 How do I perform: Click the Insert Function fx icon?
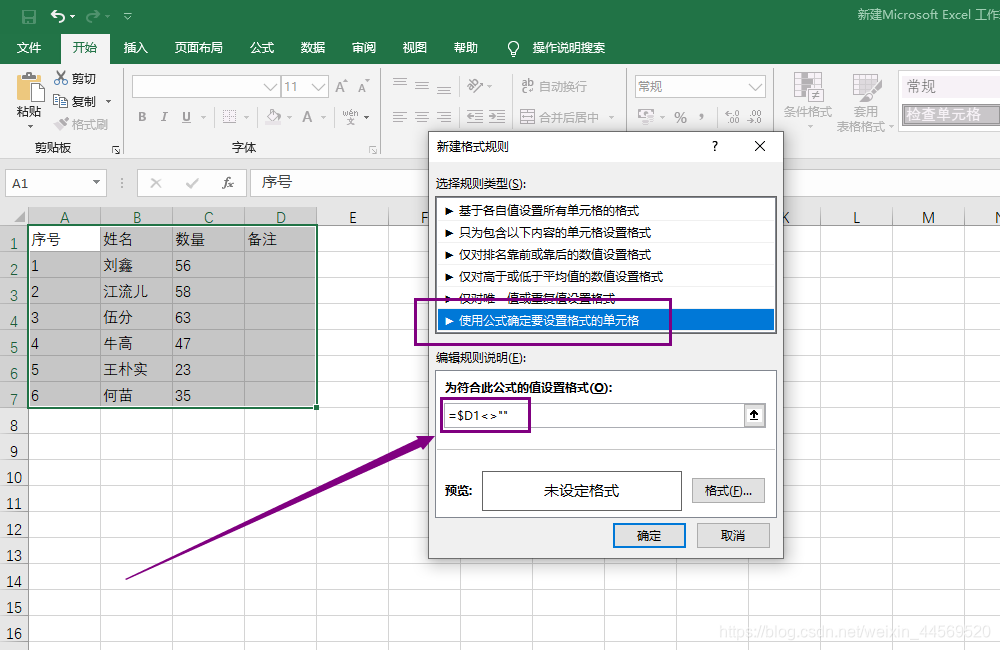pos(228,183)
